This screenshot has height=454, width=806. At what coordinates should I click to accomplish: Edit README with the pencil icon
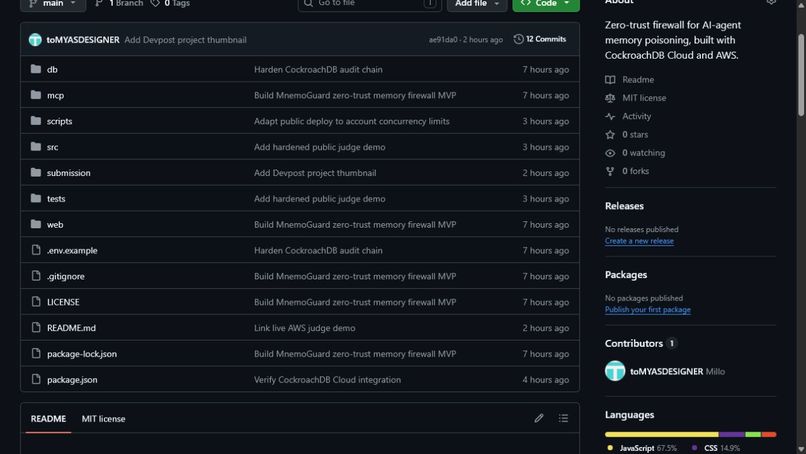538,419
